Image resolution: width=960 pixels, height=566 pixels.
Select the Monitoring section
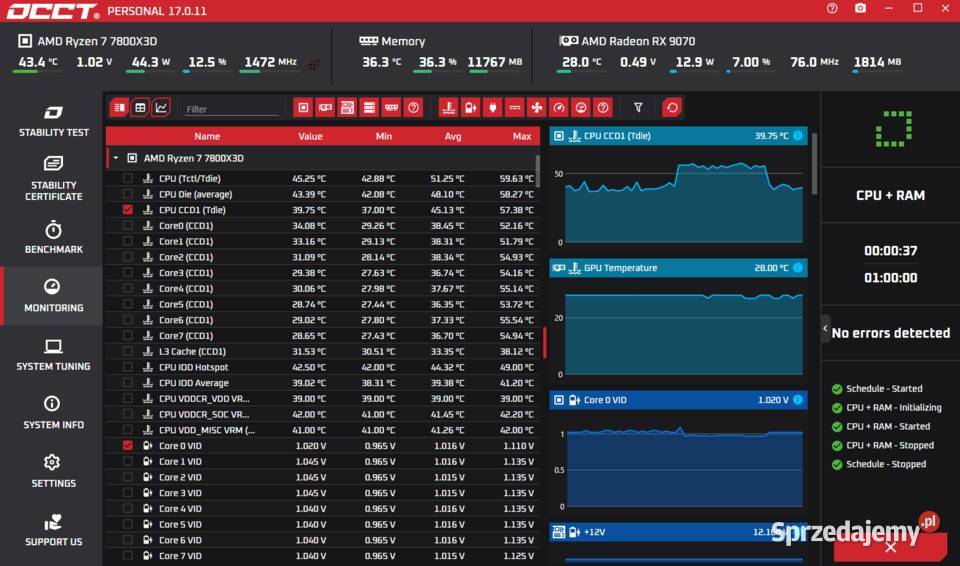click(x=53, y=296)
